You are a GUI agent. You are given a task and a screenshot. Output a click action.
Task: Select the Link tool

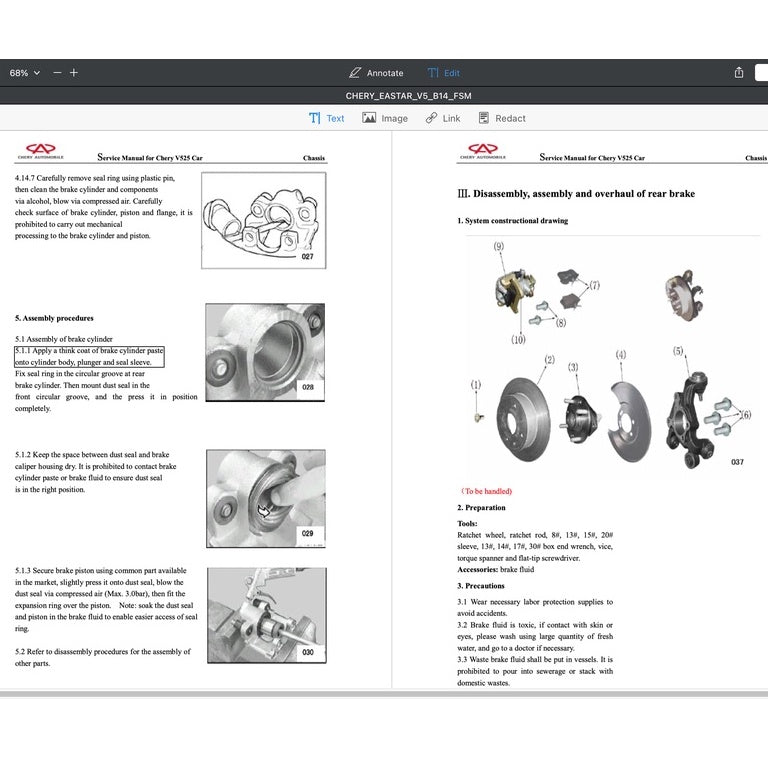pos(443,118)
